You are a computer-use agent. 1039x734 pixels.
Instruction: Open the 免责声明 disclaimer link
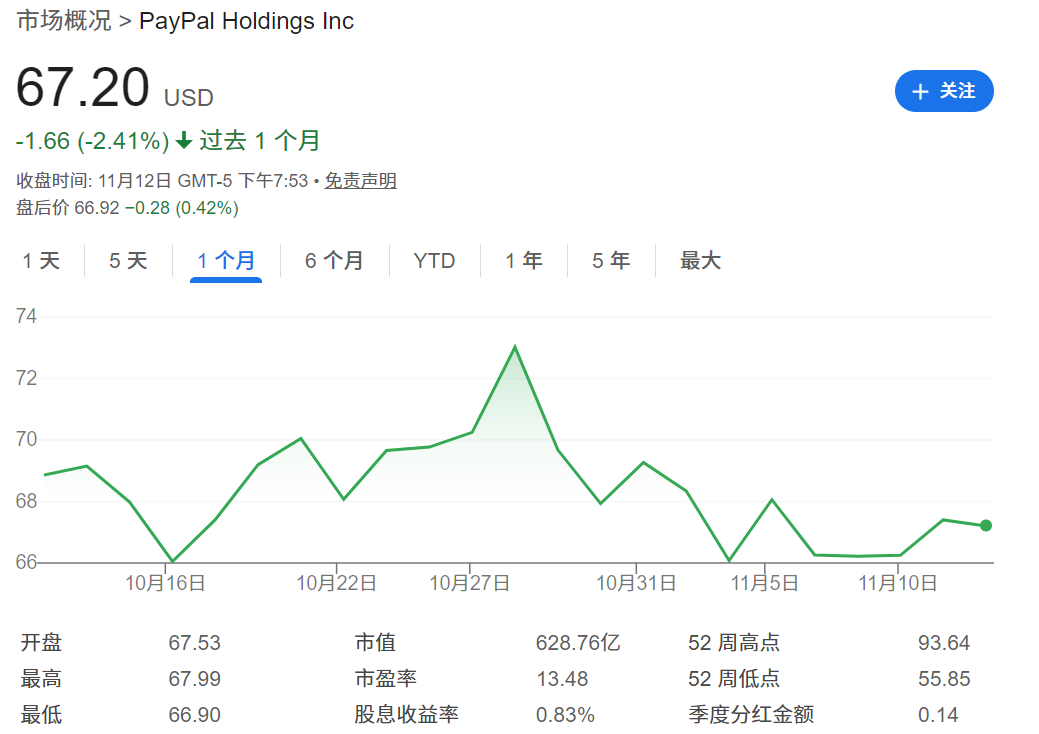click(360, 181)
